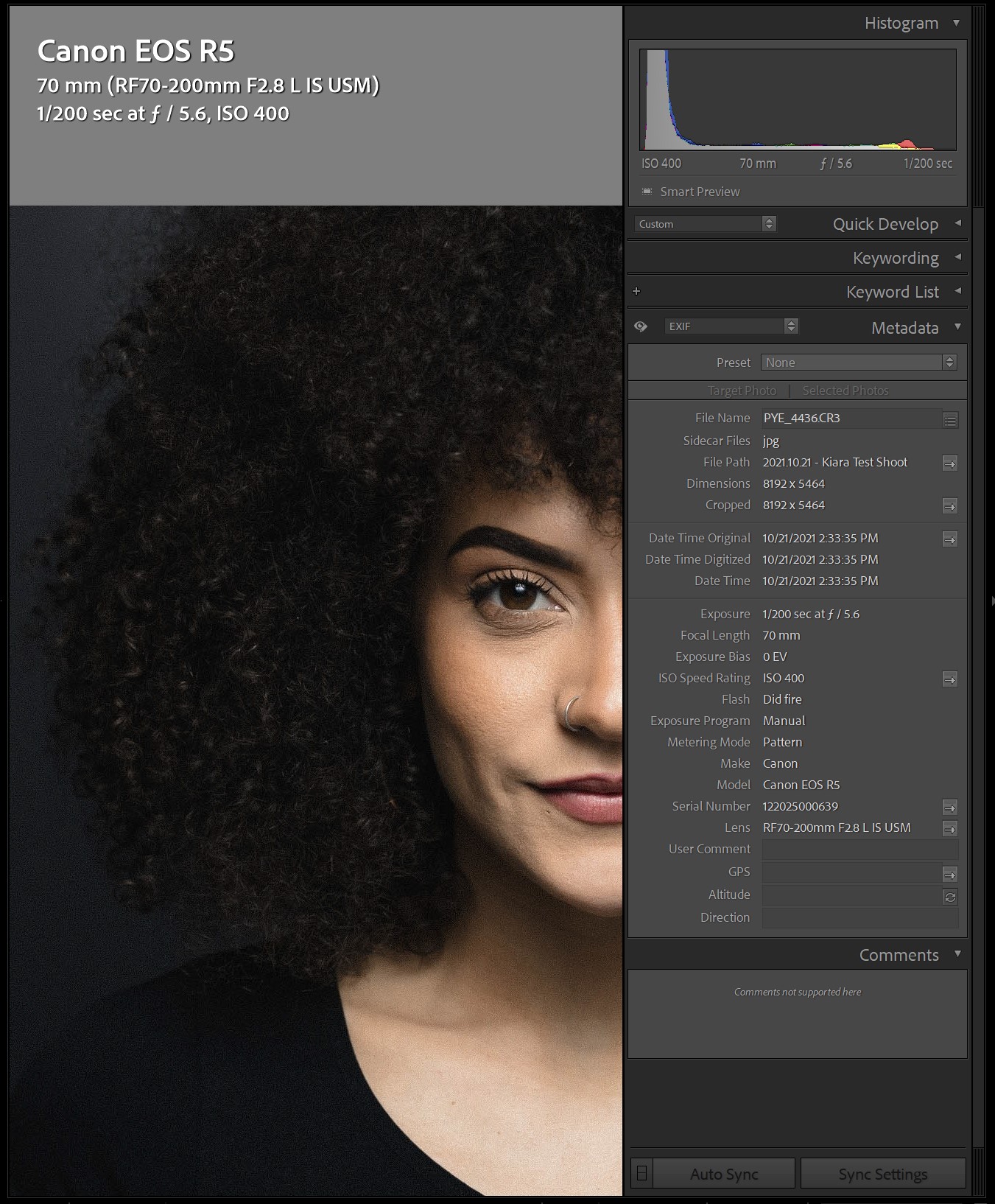
Task: Click the histogram graph
Action: [798, 99]
